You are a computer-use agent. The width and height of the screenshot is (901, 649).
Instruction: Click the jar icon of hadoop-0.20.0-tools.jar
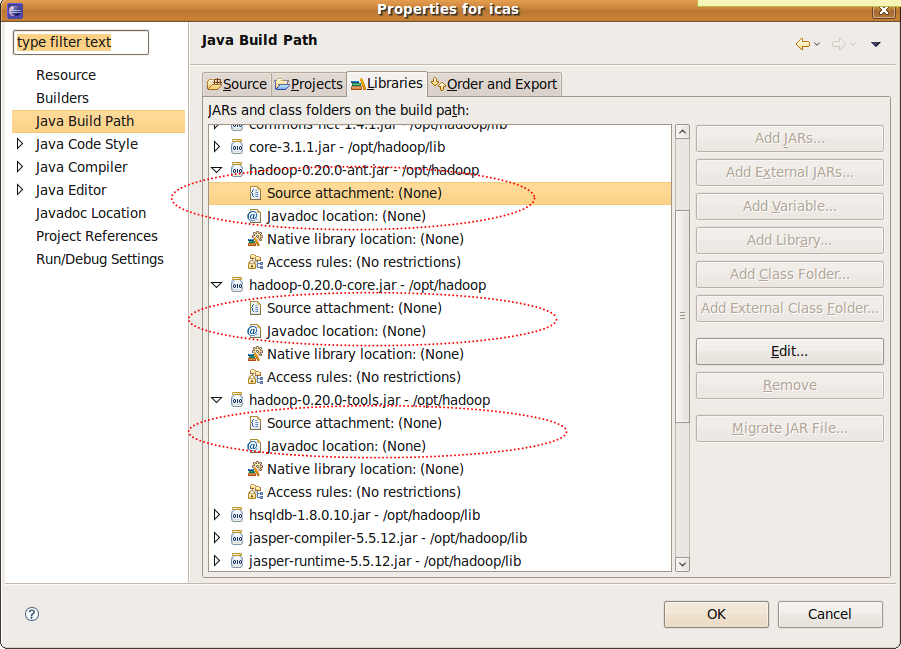pyautogui.click(x=237, y=400)
